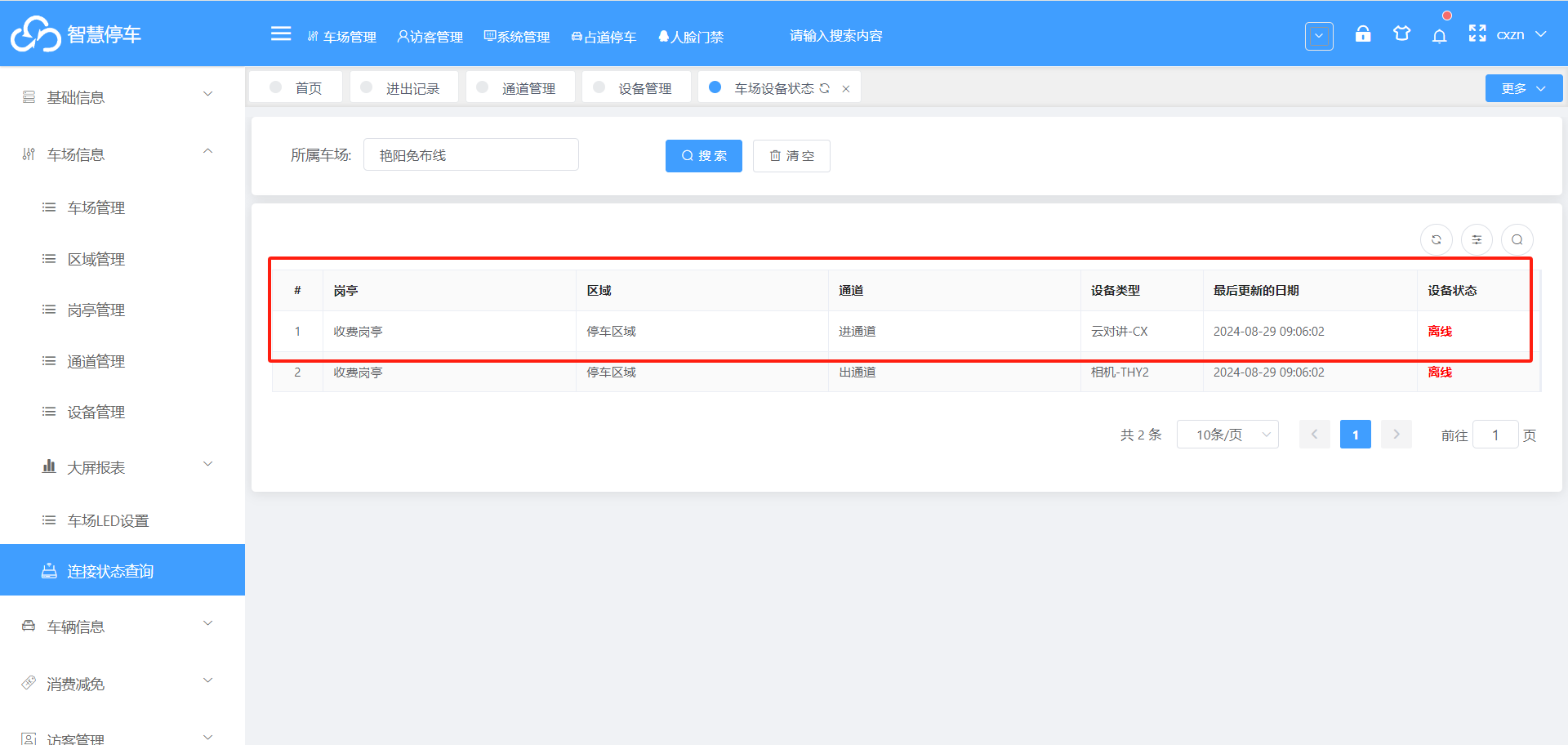Go to previous page arrow

click(x=1315, y=435)
